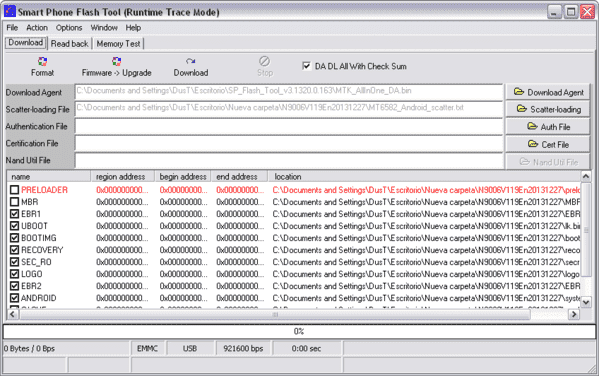Click the 0:00 sec status entry

(x=306, y=348)
